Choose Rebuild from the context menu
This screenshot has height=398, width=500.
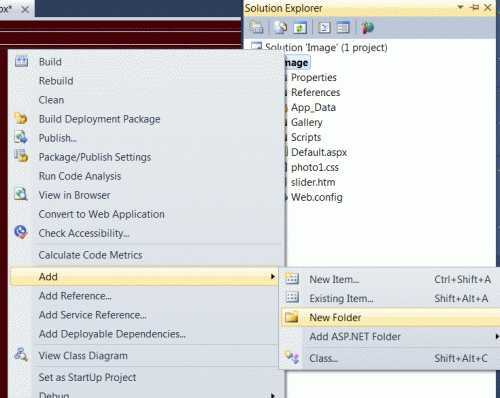(x=56, y=81)
